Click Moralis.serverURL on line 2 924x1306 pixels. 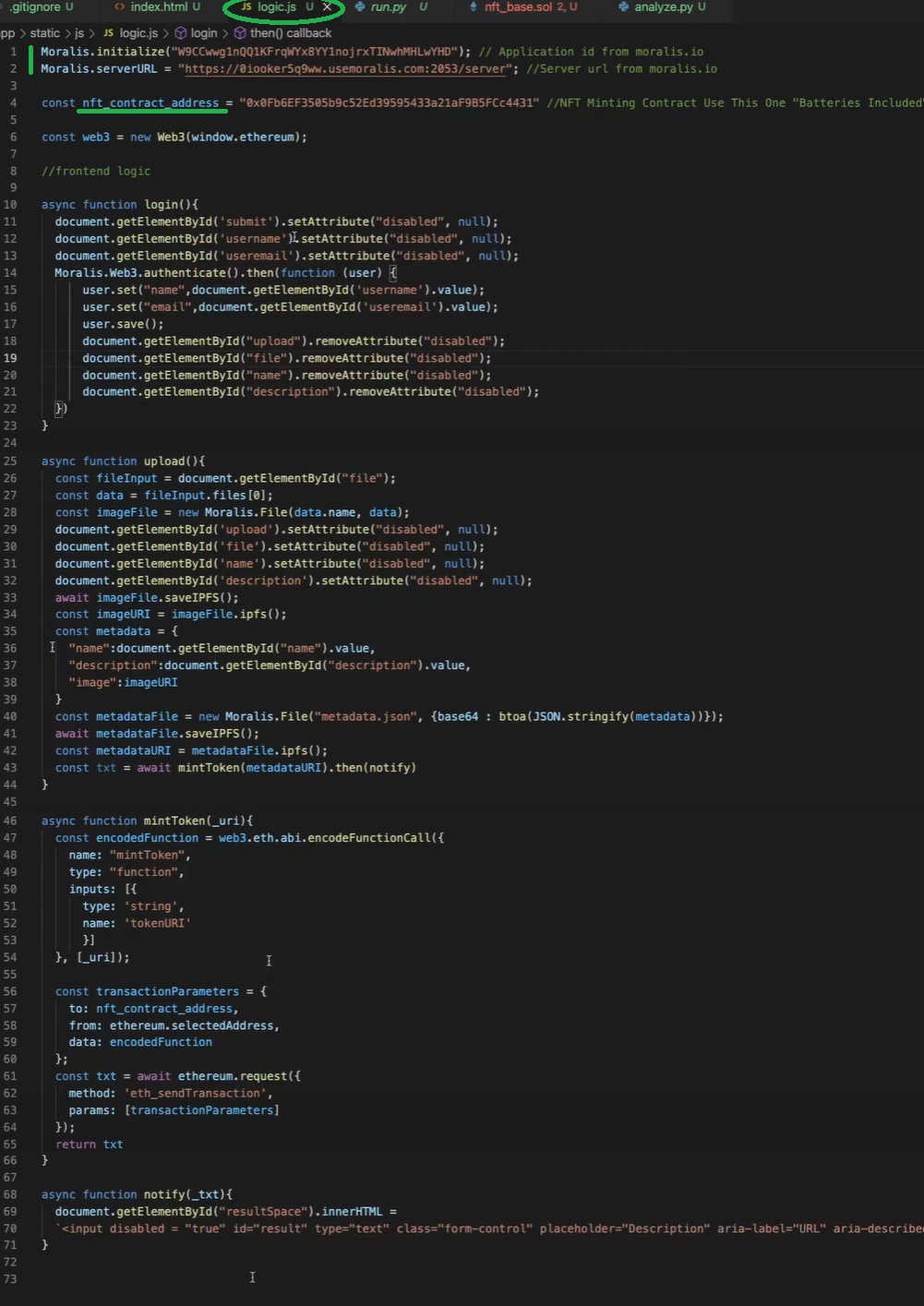(99, 69)
